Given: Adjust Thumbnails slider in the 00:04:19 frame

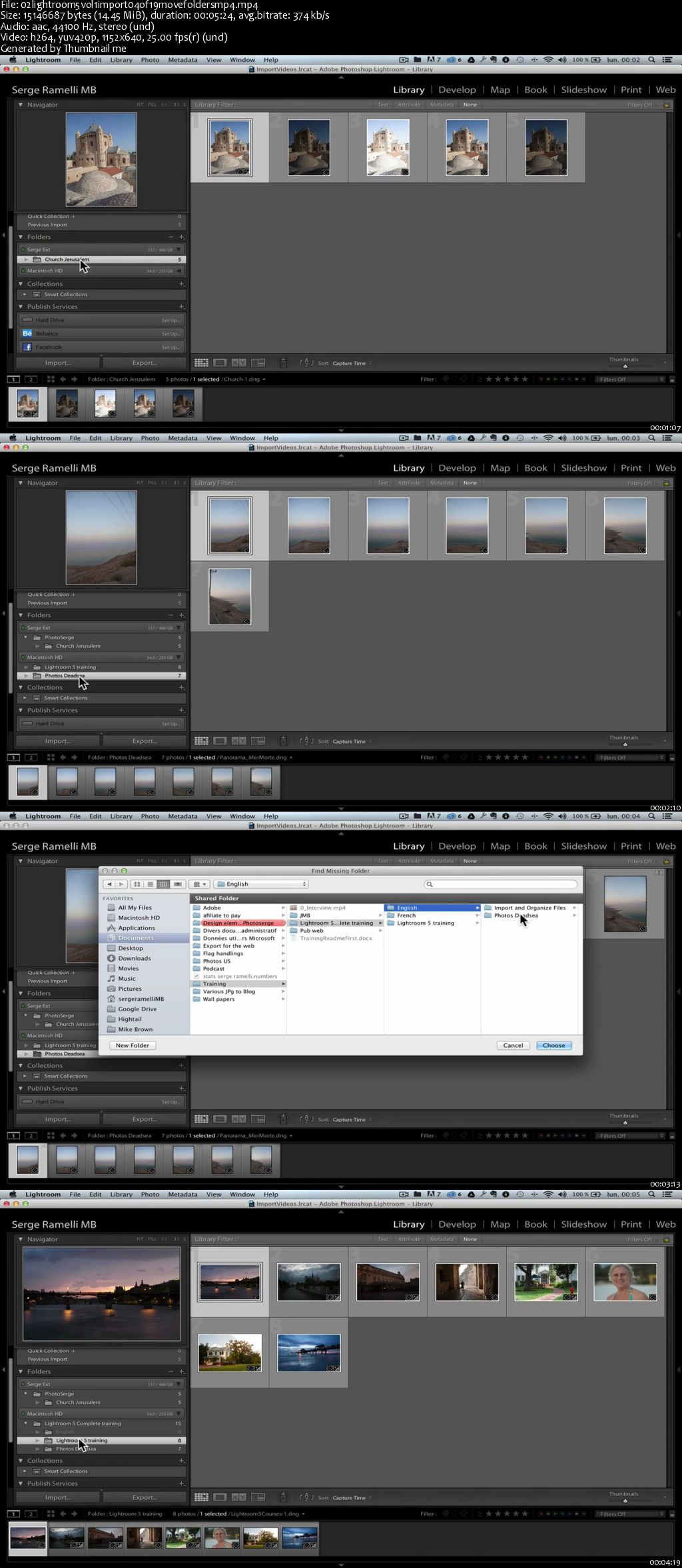Looking at the screenshot, I should point(625,1501).
